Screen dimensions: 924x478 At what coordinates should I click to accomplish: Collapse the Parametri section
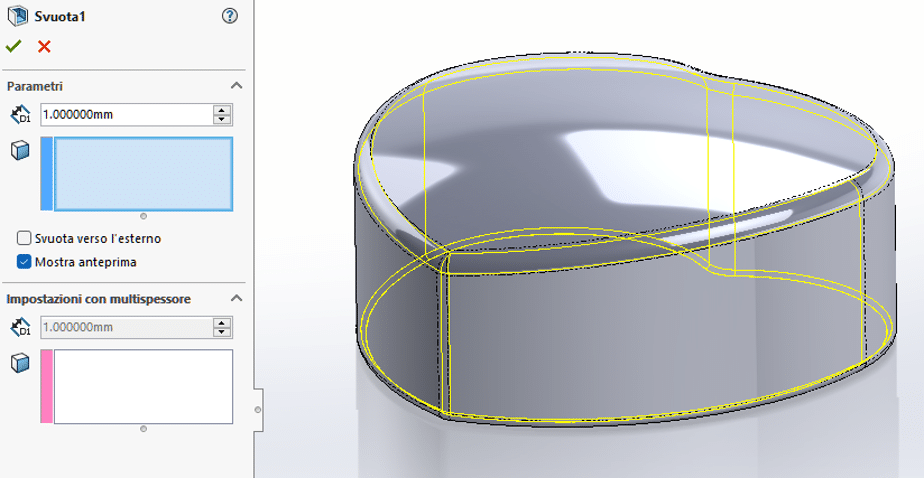(x=236, y=86)
